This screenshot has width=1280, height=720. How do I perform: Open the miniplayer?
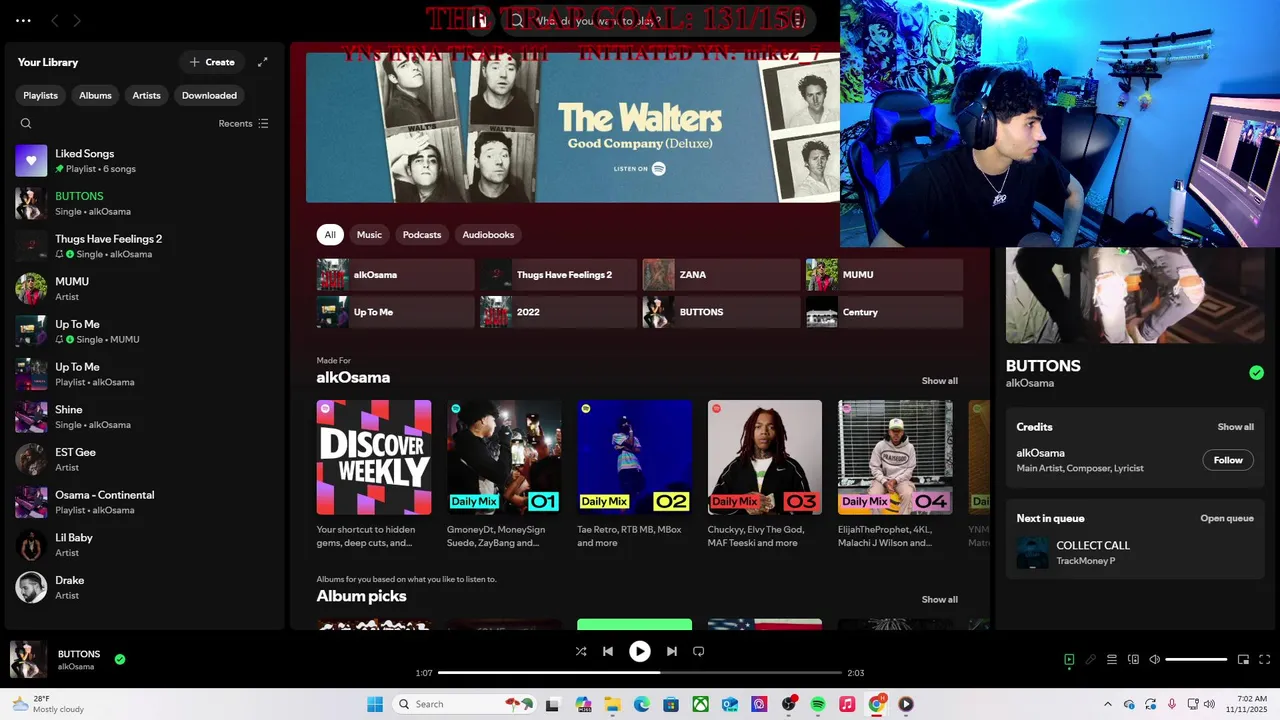pos(1243,659)
